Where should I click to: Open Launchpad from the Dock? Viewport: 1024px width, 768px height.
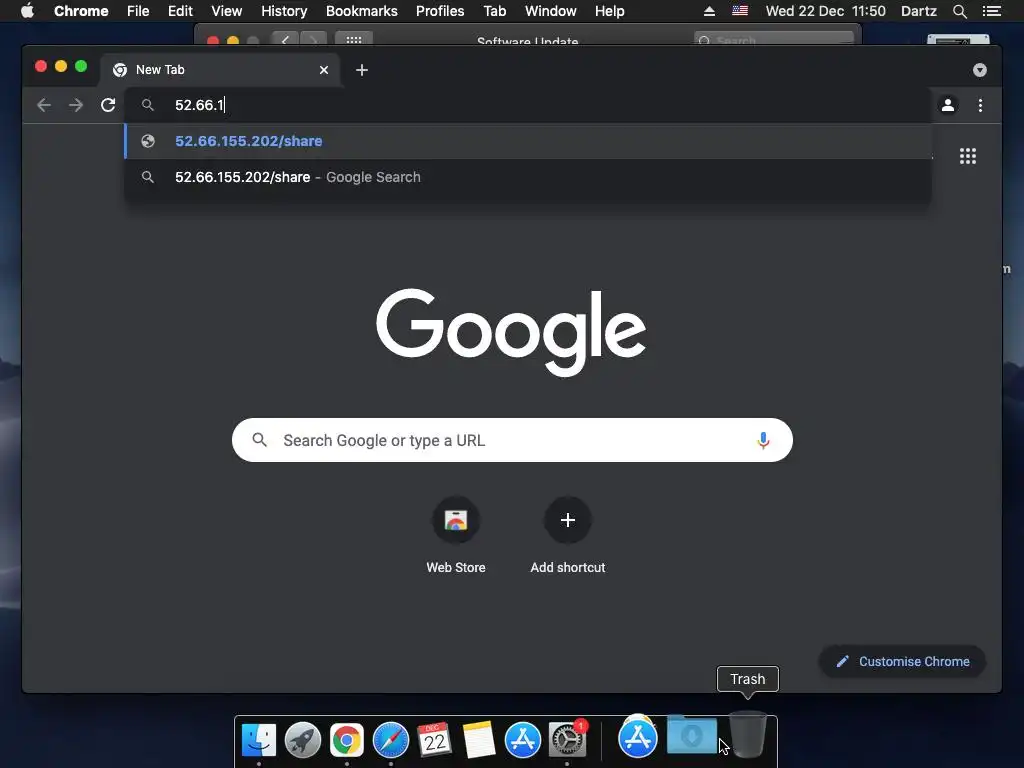click(x=303, y=740)
